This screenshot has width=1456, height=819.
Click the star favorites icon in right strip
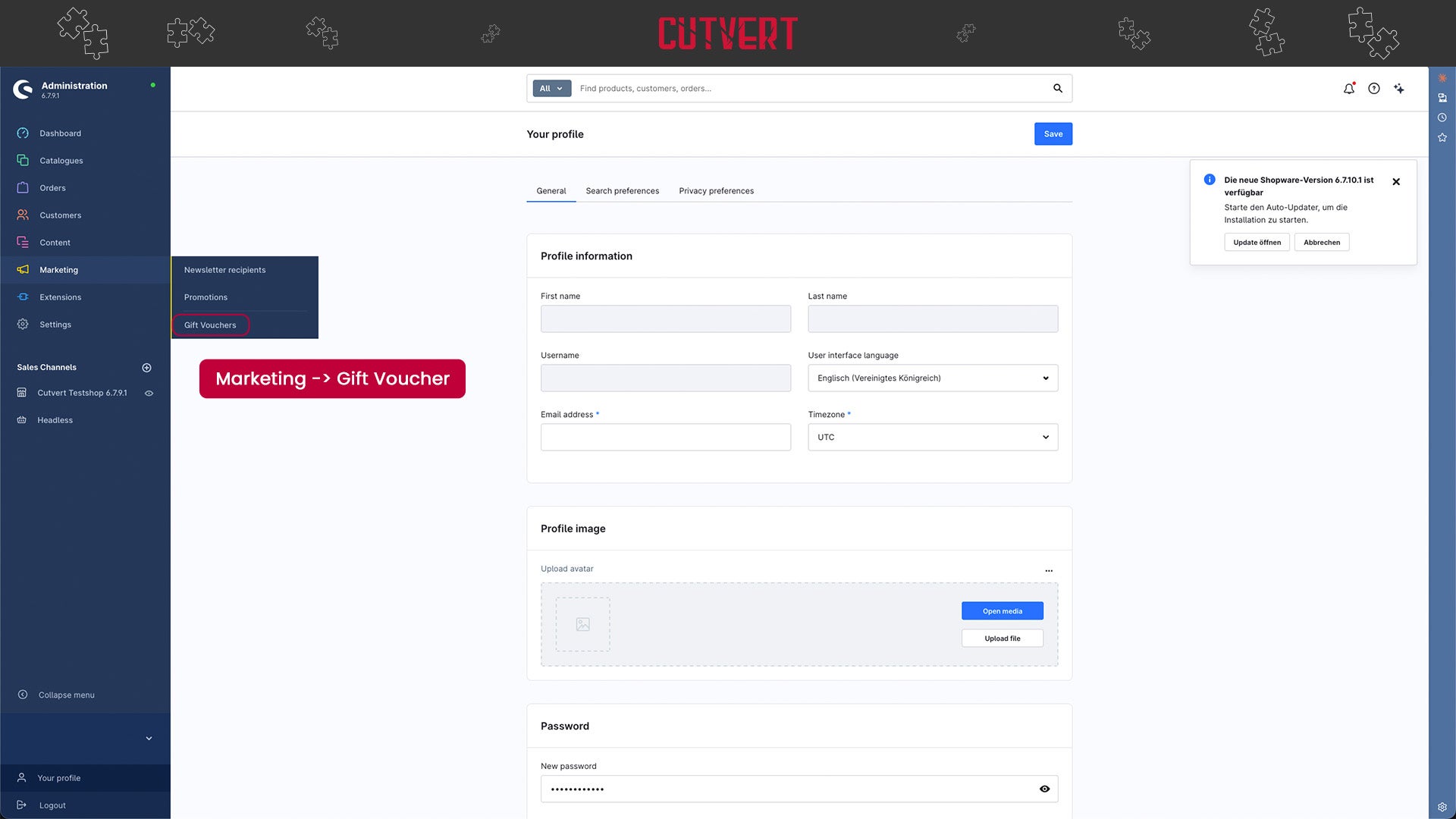click(x=1442, y=137)
